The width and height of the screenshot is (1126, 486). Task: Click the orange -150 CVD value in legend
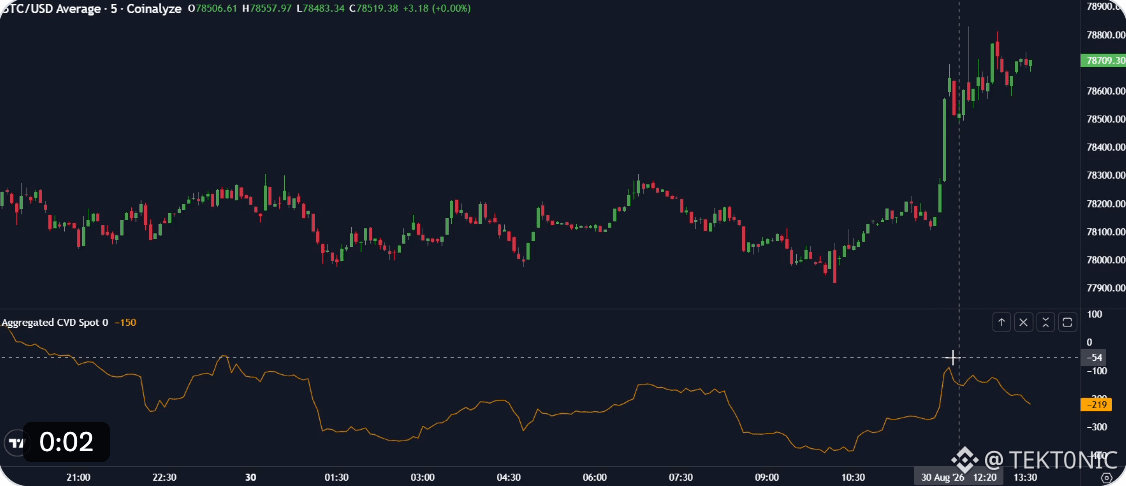(125, 322)
